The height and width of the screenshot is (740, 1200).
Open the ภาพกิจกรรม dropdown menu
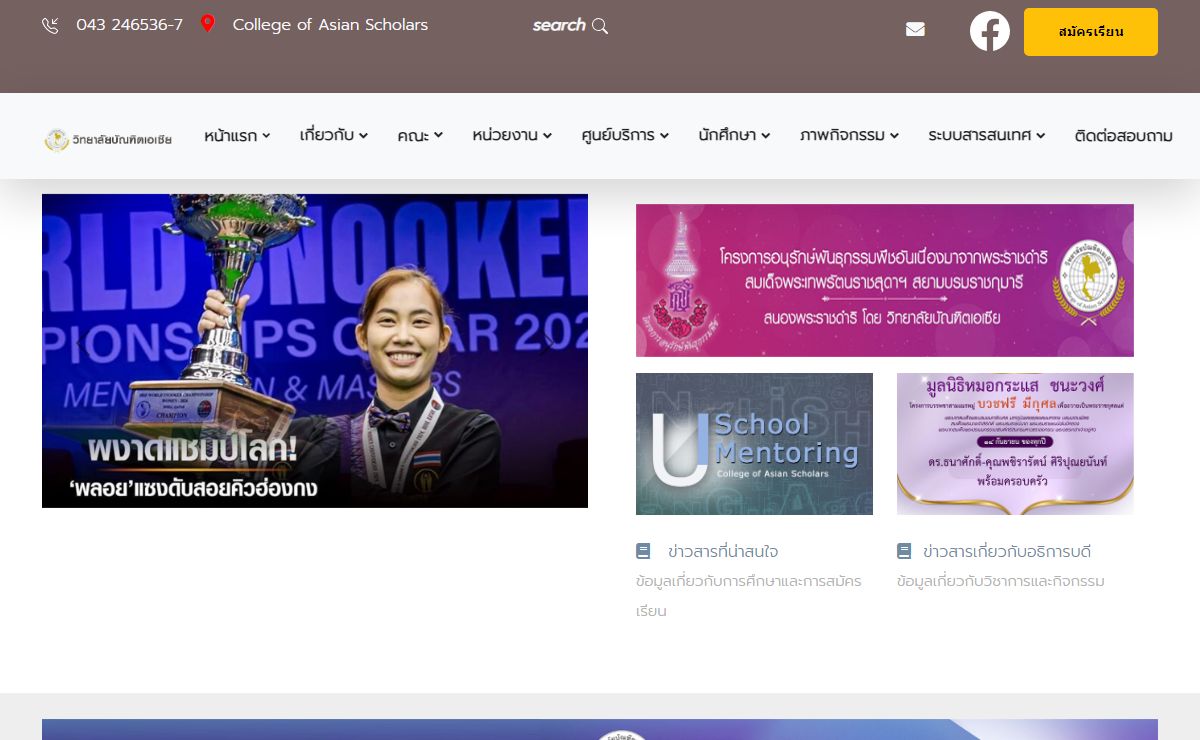tap(849, 136)
